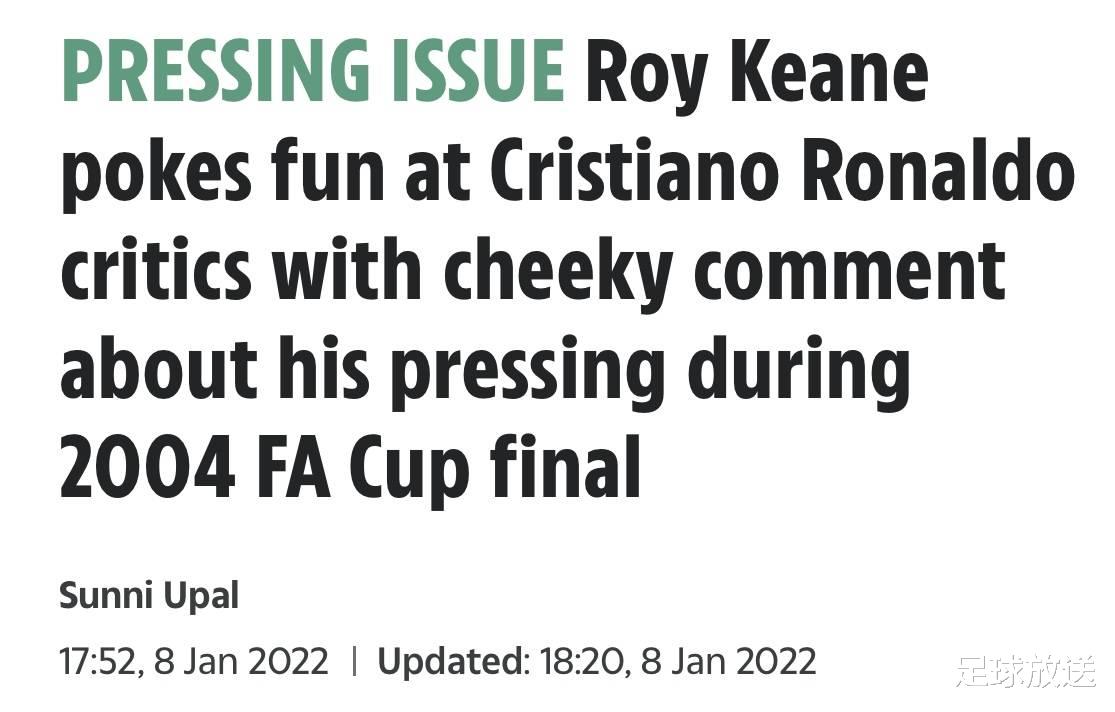Screen dimensions: 1115x712
Task: Click the green PRESSING ISSUE kicker label
Action: point(314,71)
